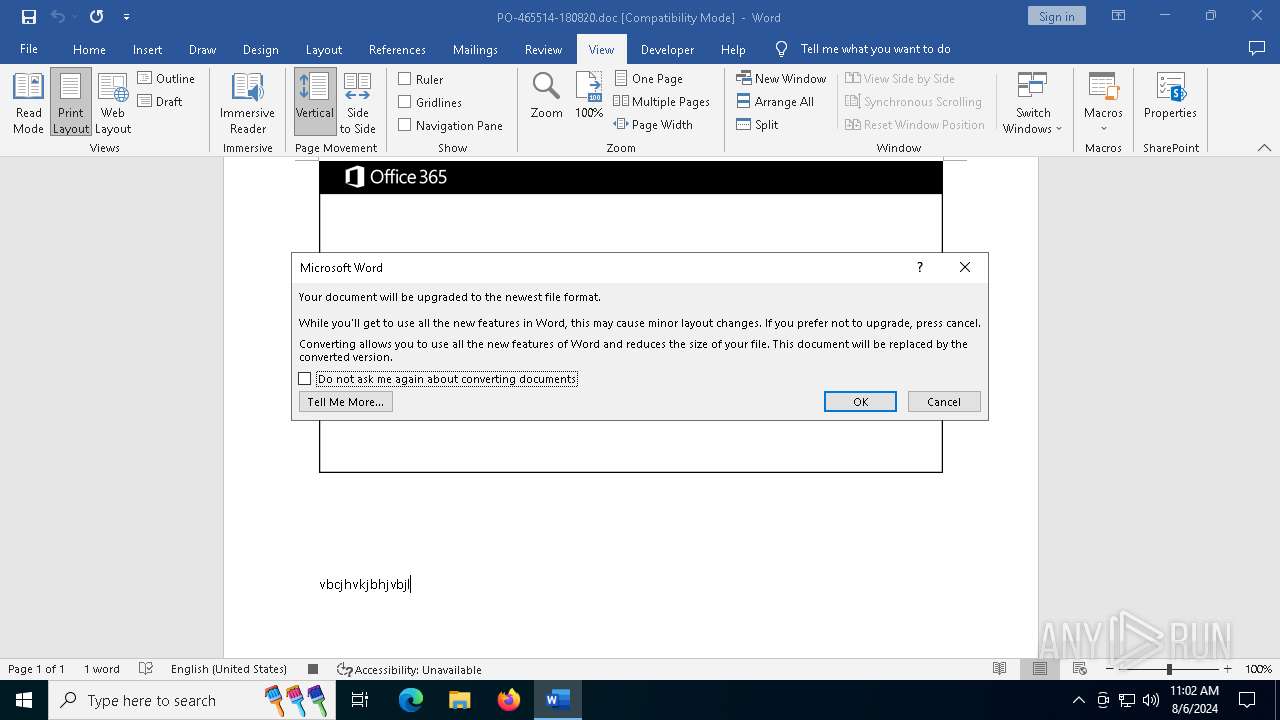
Task: Click Tell Me More button
Action: 345,402
